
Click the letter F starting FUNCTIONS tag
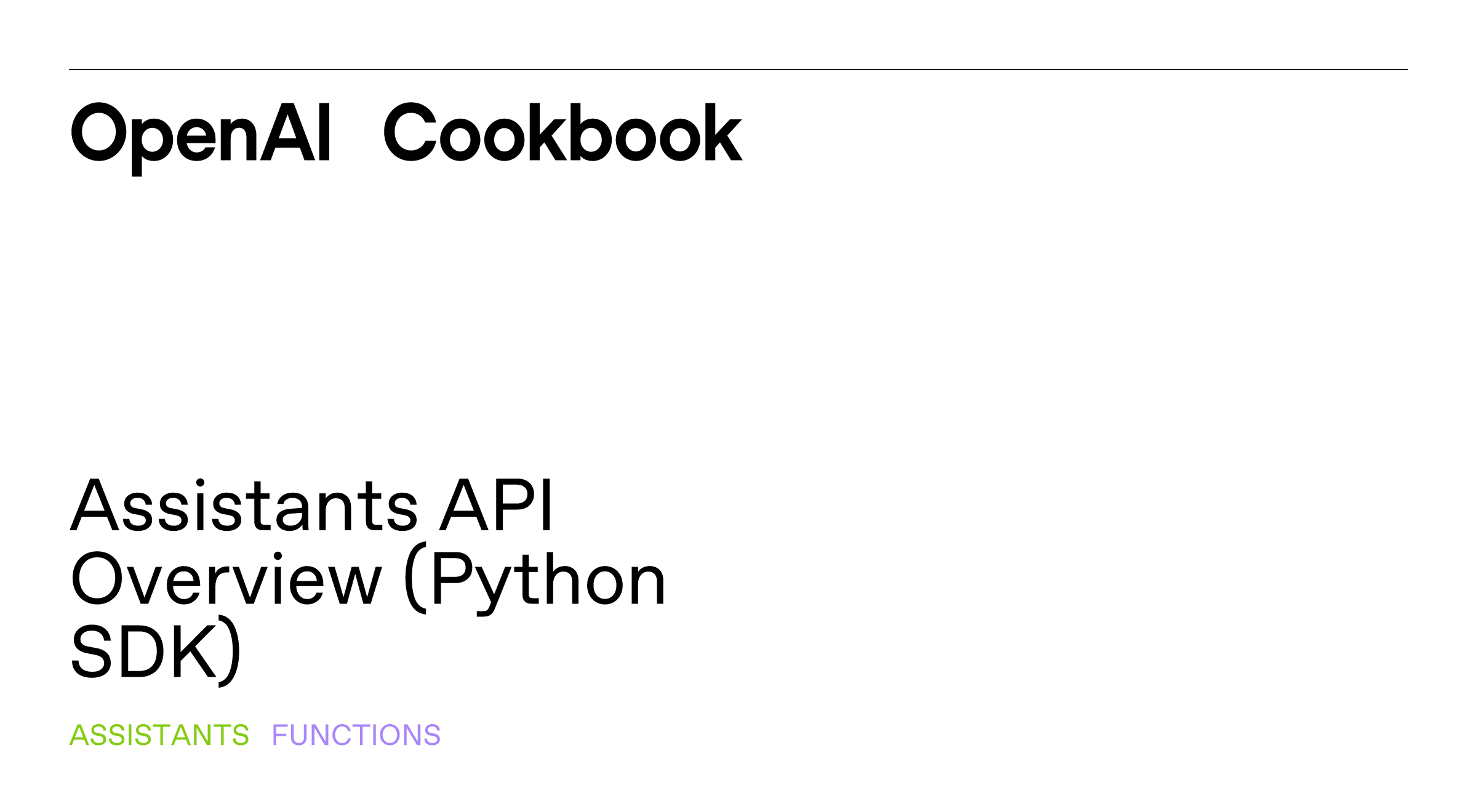coord(281,735)
